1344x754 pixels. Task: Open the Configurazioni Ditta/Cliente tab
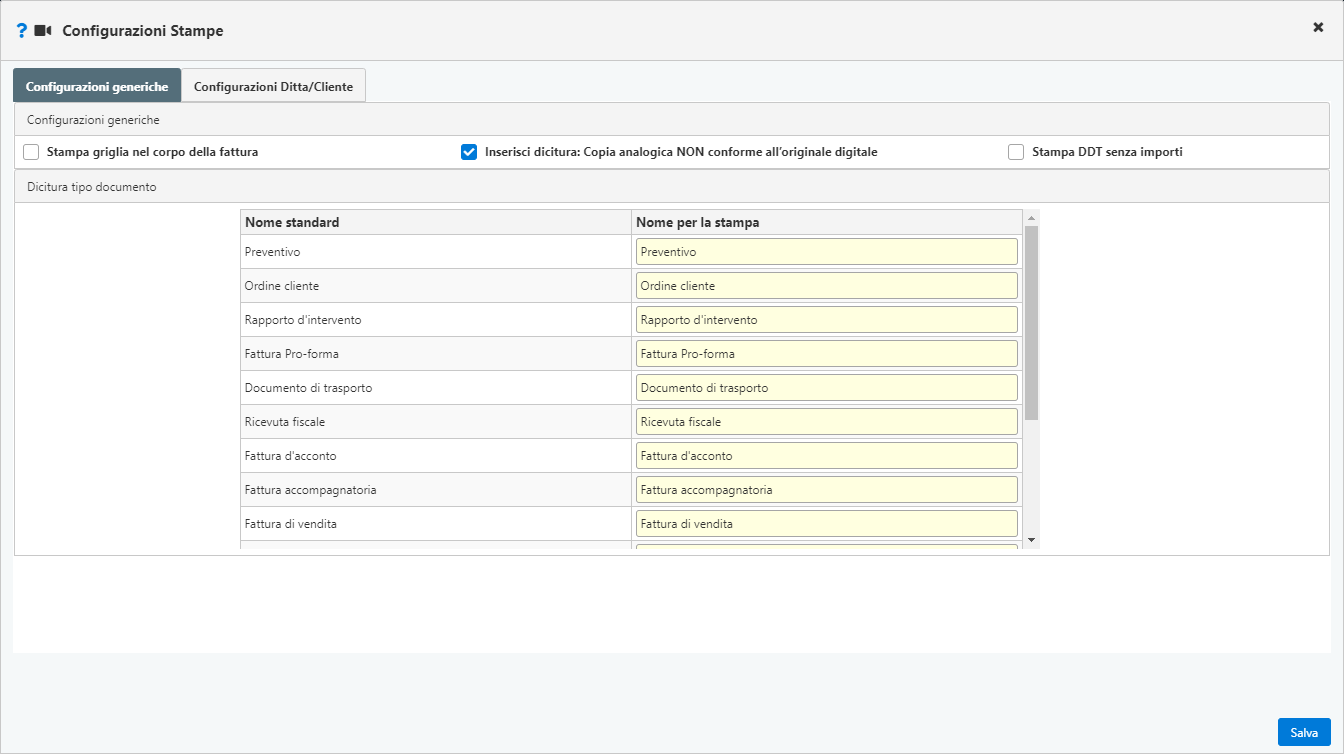(x=273, y=86)
